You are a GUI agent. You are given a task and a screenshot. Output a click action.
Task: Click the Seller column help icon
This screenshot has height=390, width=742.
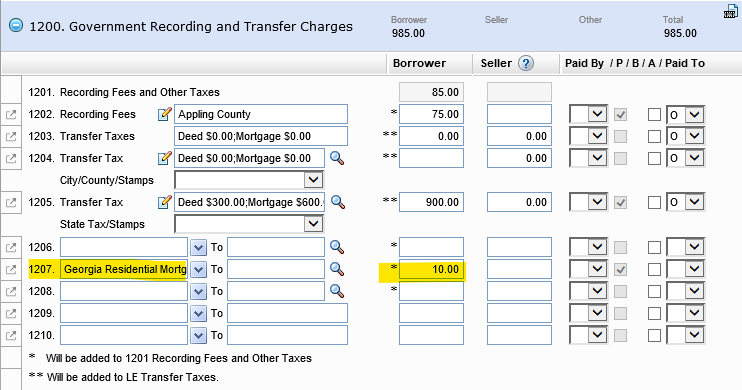click(x=526, y=63)
